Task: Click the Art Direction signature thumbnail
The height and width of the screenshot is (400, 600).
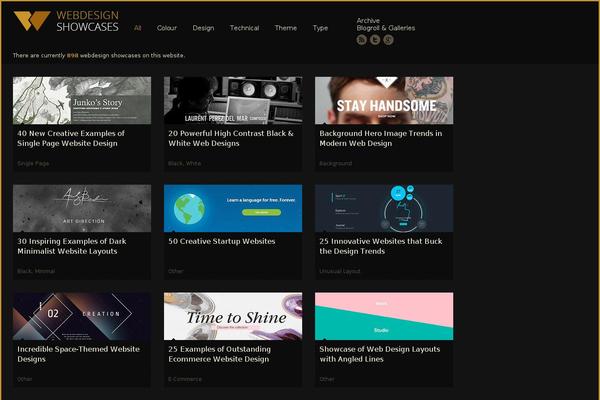Action: pyautogui.click(x=82, y=208)
